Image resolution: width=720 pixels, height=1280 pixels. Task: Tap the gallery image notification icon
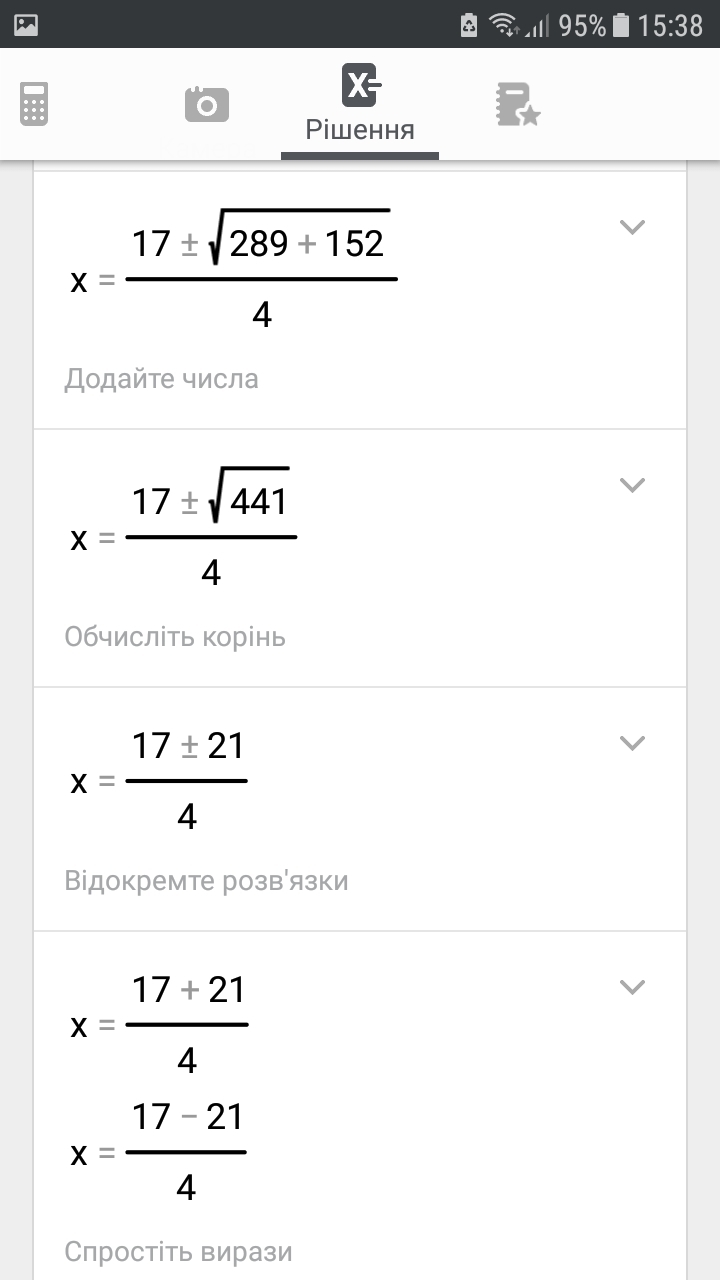coord(26,25)
